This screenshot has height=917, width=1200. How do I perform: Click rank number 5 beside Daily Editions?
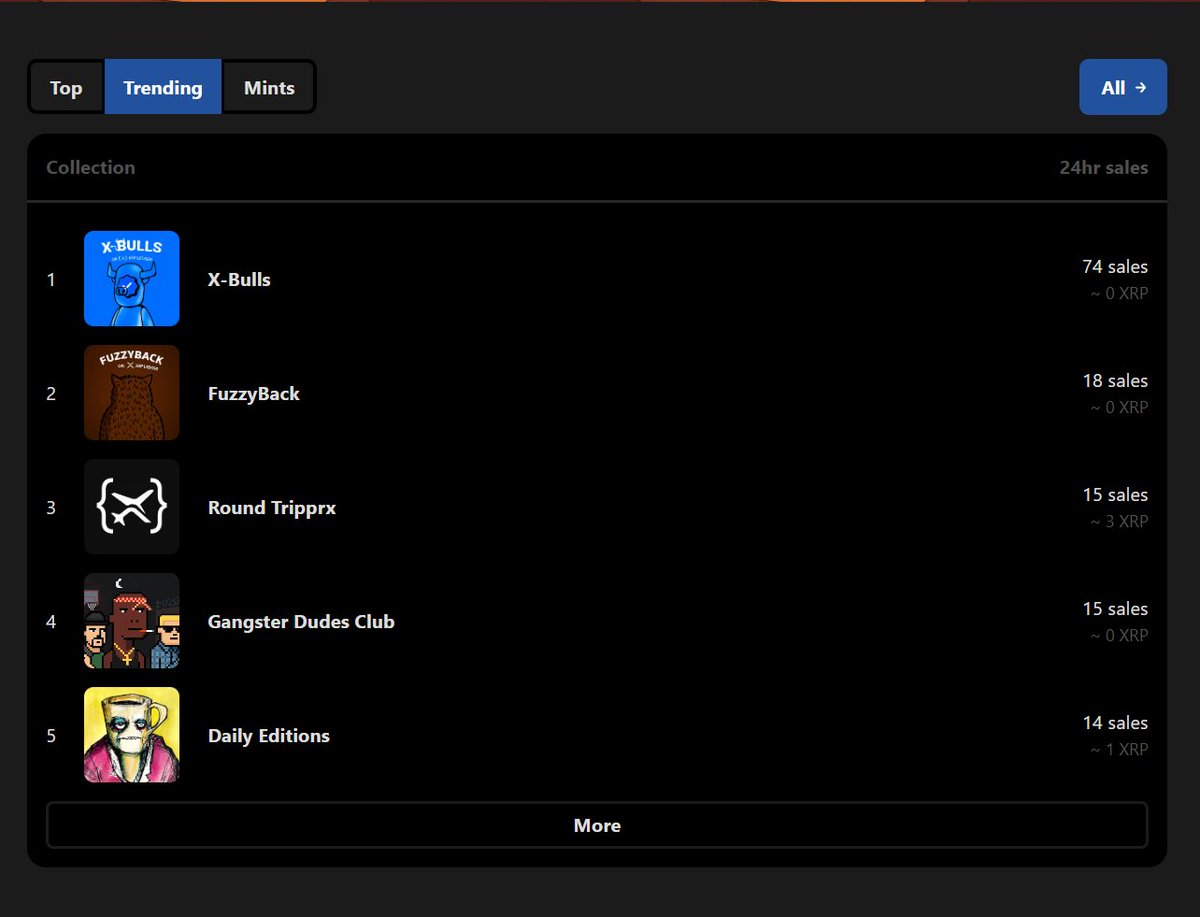click(x=51, y=736)
